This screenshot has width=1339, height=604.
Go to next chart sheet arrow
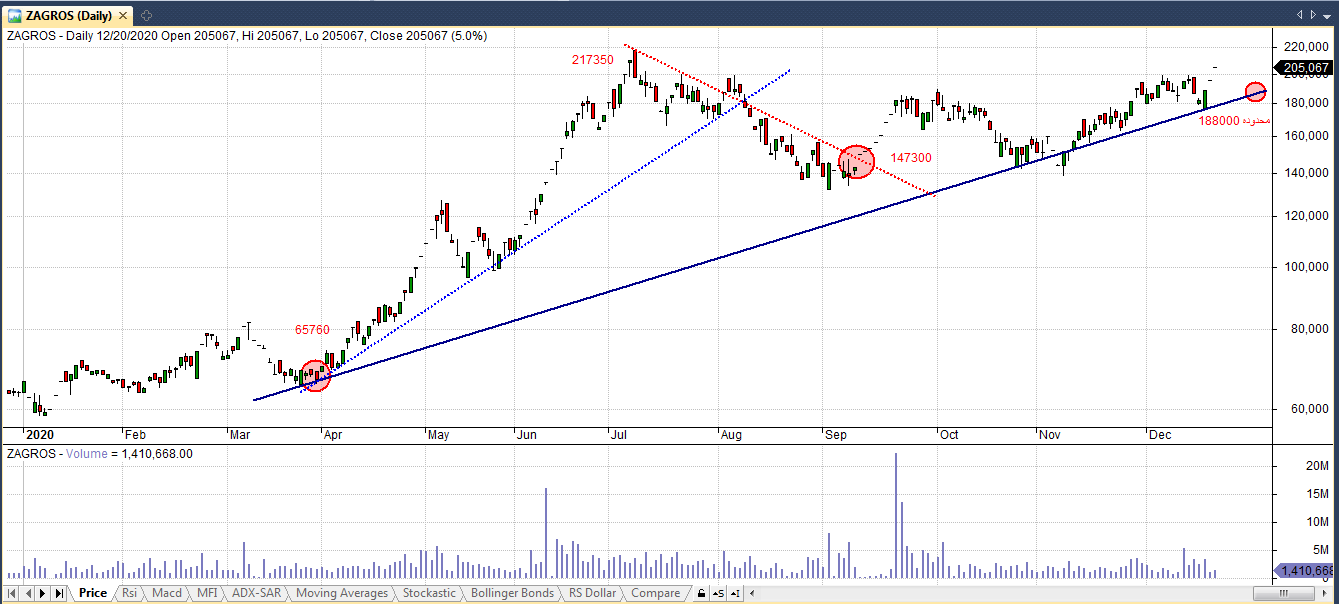(x=42, y=594)
